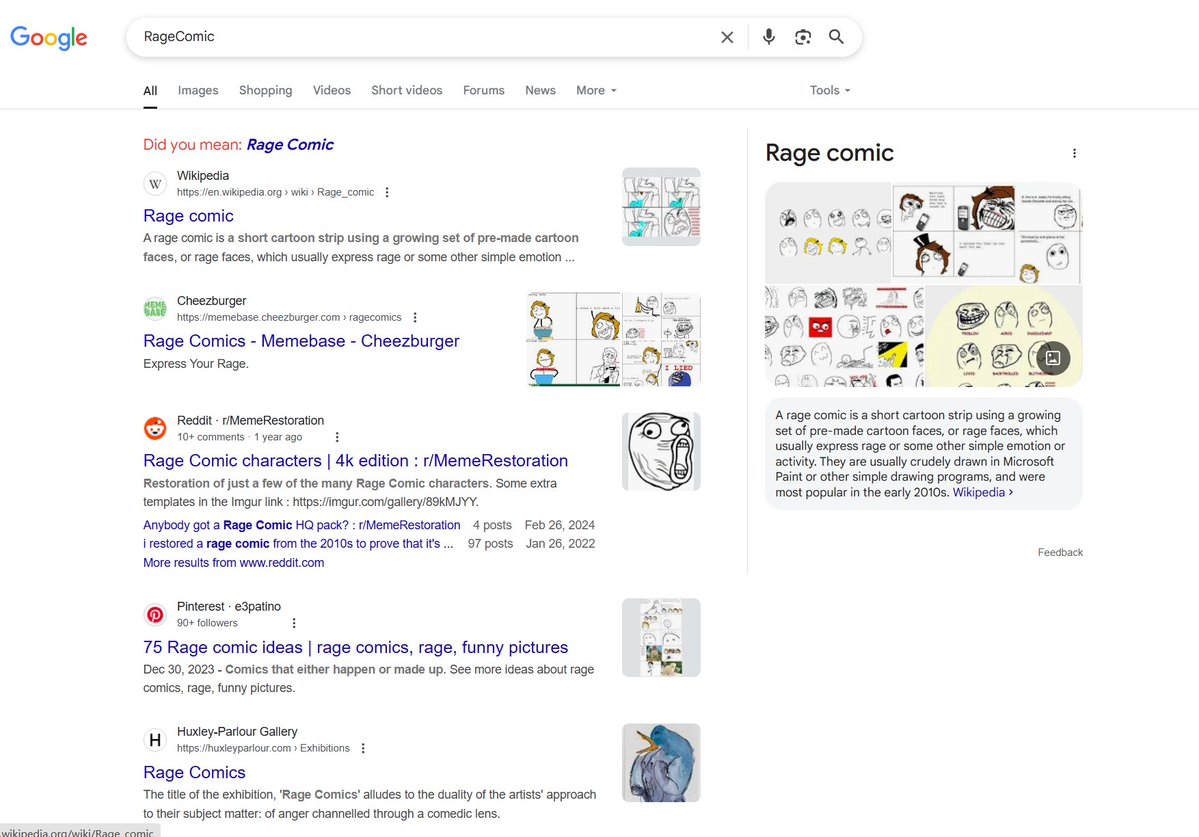Open top-right comic strip panel image
The image size is (1199, 837).
click(x=987, y=232)
